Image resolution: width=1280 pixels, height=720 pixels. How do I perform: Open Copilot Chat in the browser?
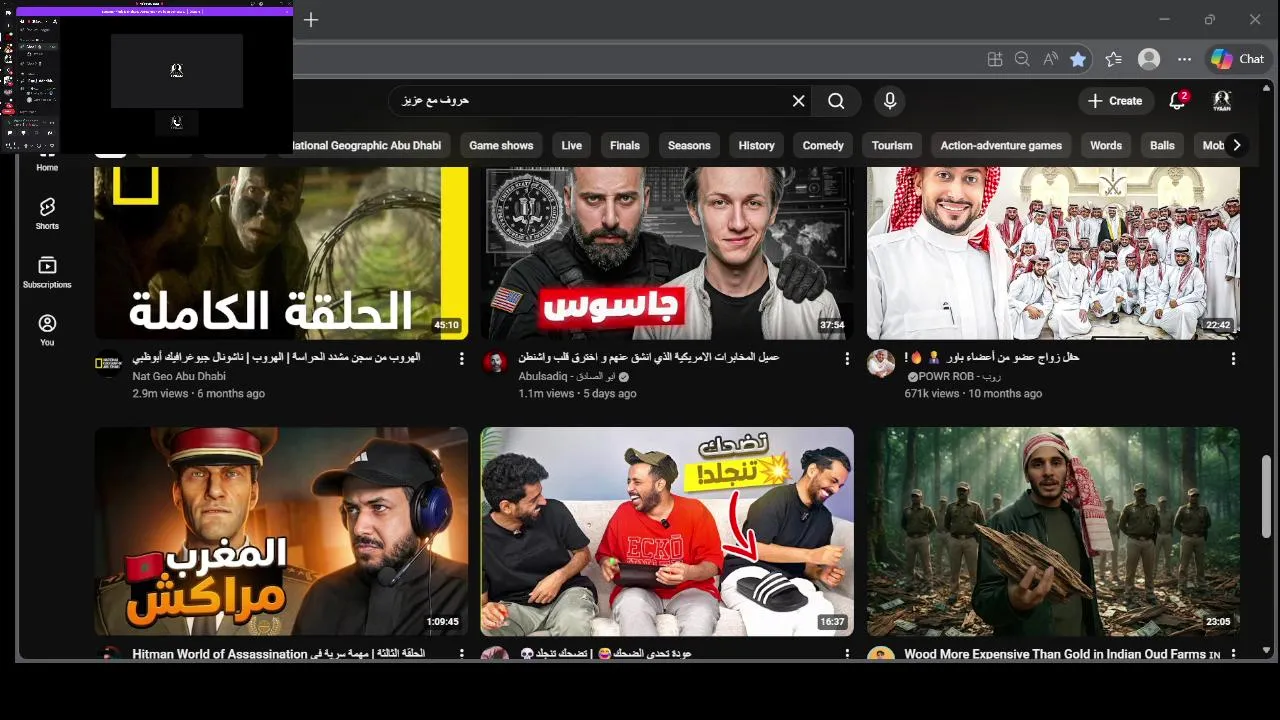click(x=1238, y=59)
